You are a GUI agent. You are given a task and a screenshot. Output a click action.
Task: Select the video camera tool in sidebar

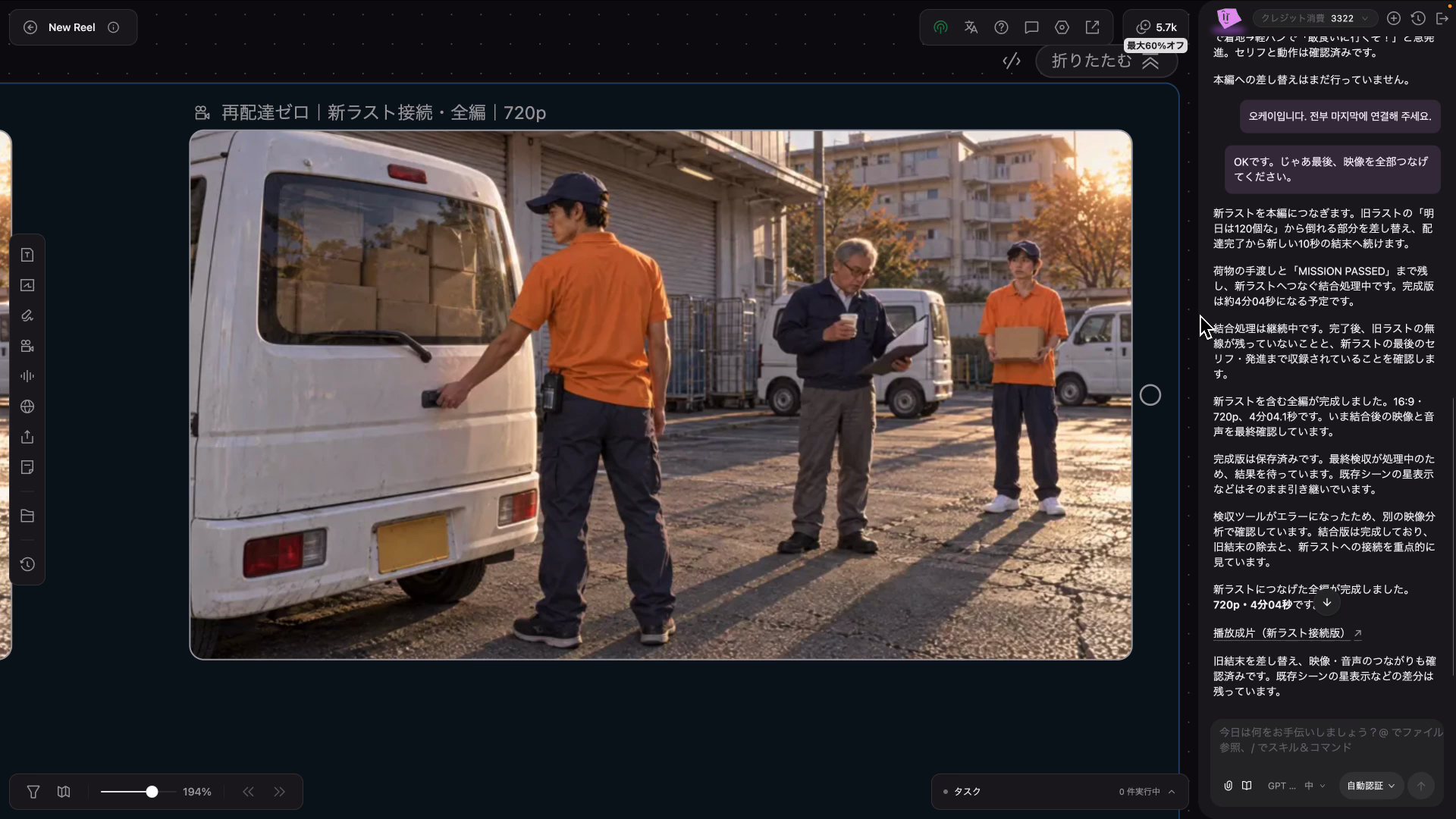(27, 346)
